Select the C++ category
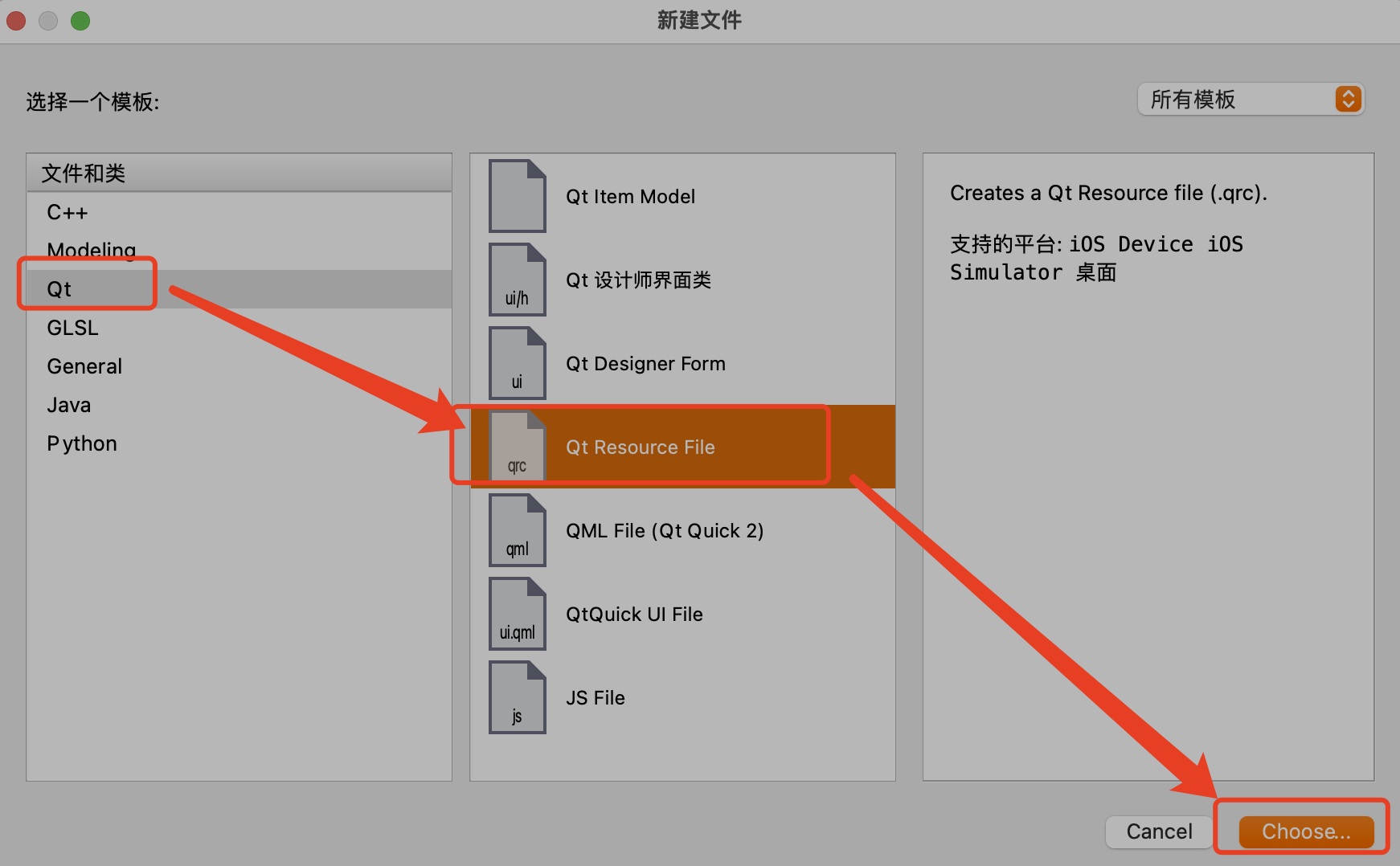 (x=239, y=212)
